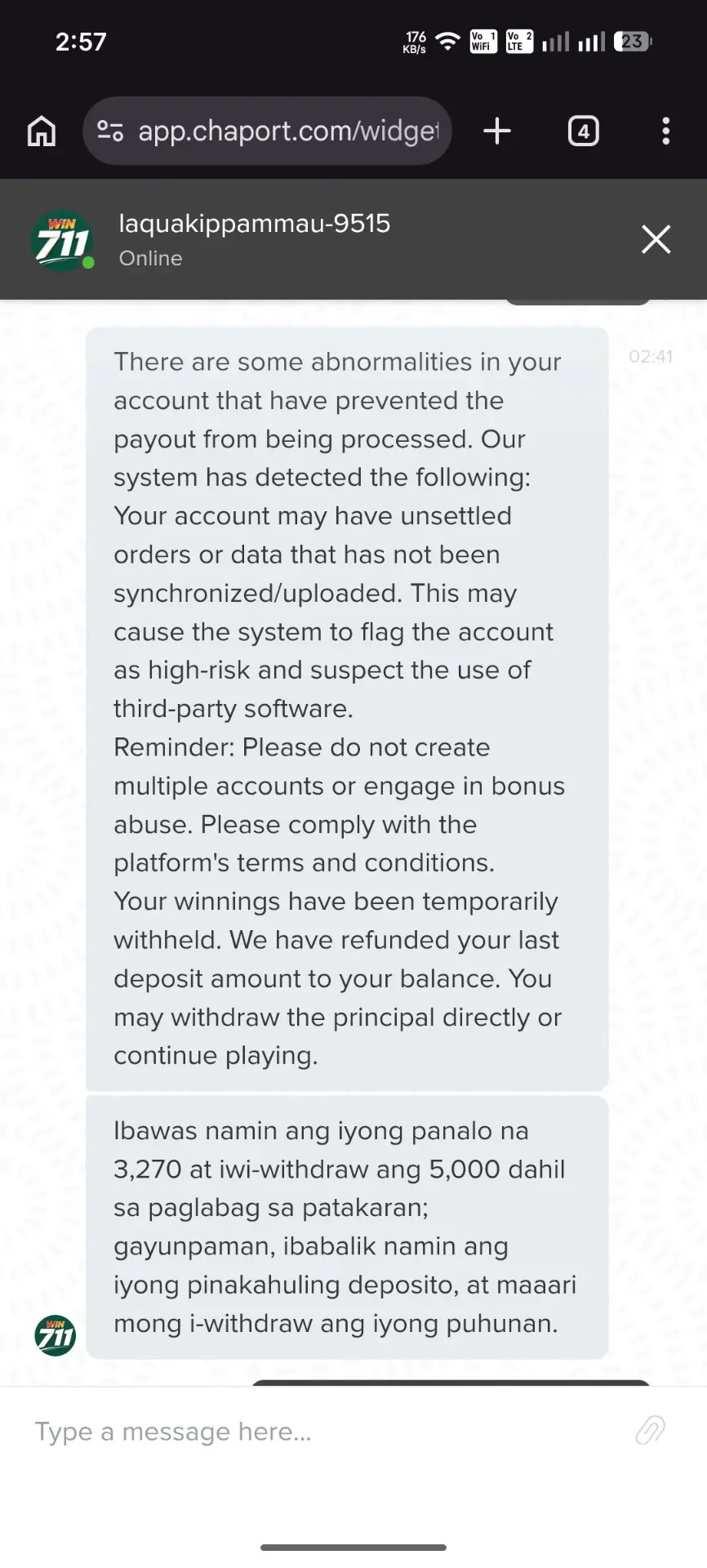The height and width of the screenshot is (1568, 707).
Task: Tap the Online status label
Action: click(151, 258)
